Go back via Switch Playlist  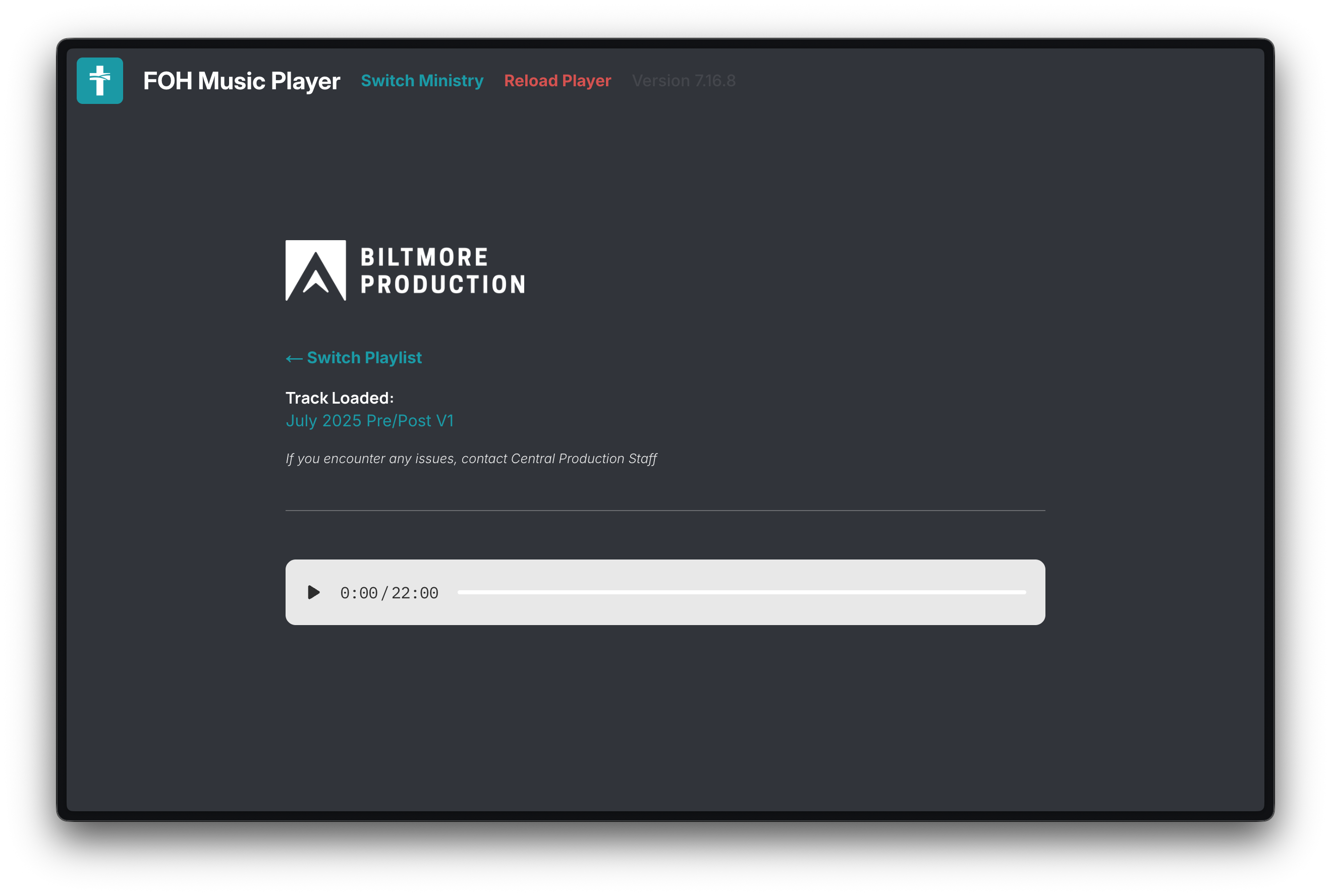click(354, 358)
